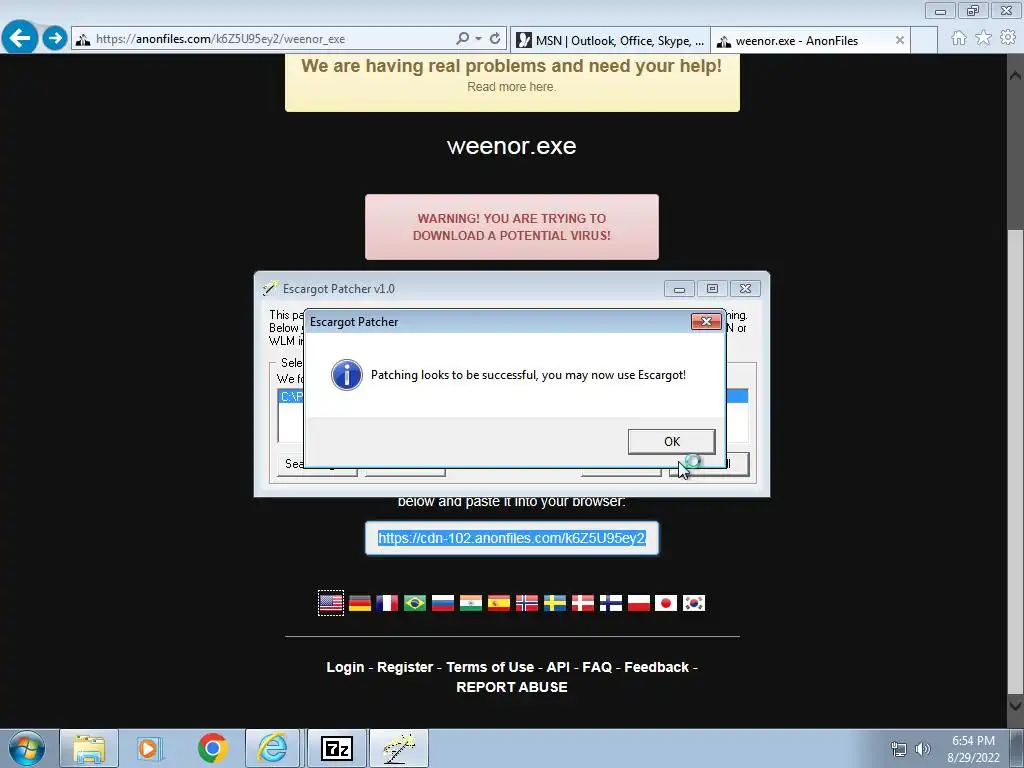
Task: Select the South Korean flag language
Action: click(x=694, y=603)
